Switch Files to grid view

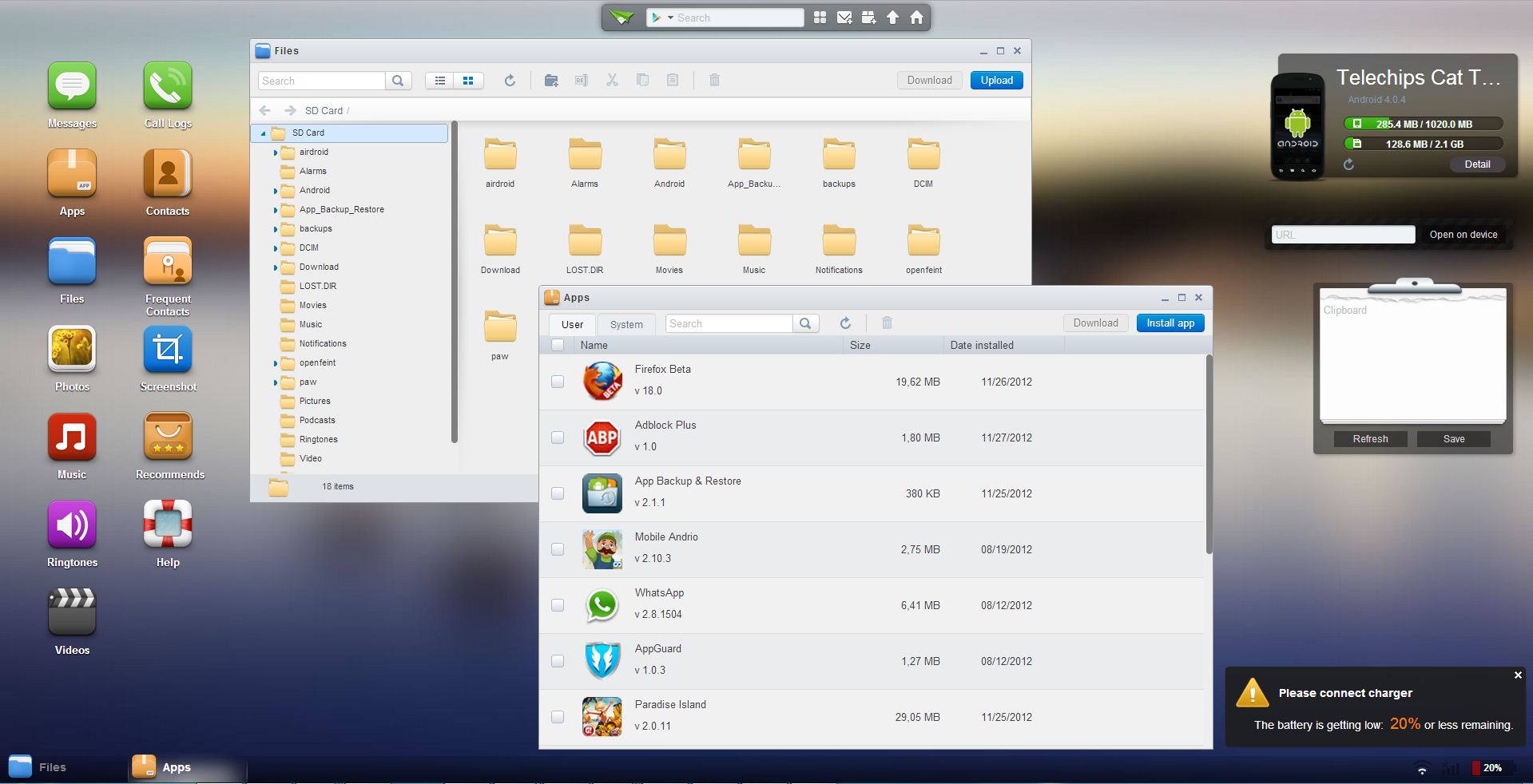468,81
